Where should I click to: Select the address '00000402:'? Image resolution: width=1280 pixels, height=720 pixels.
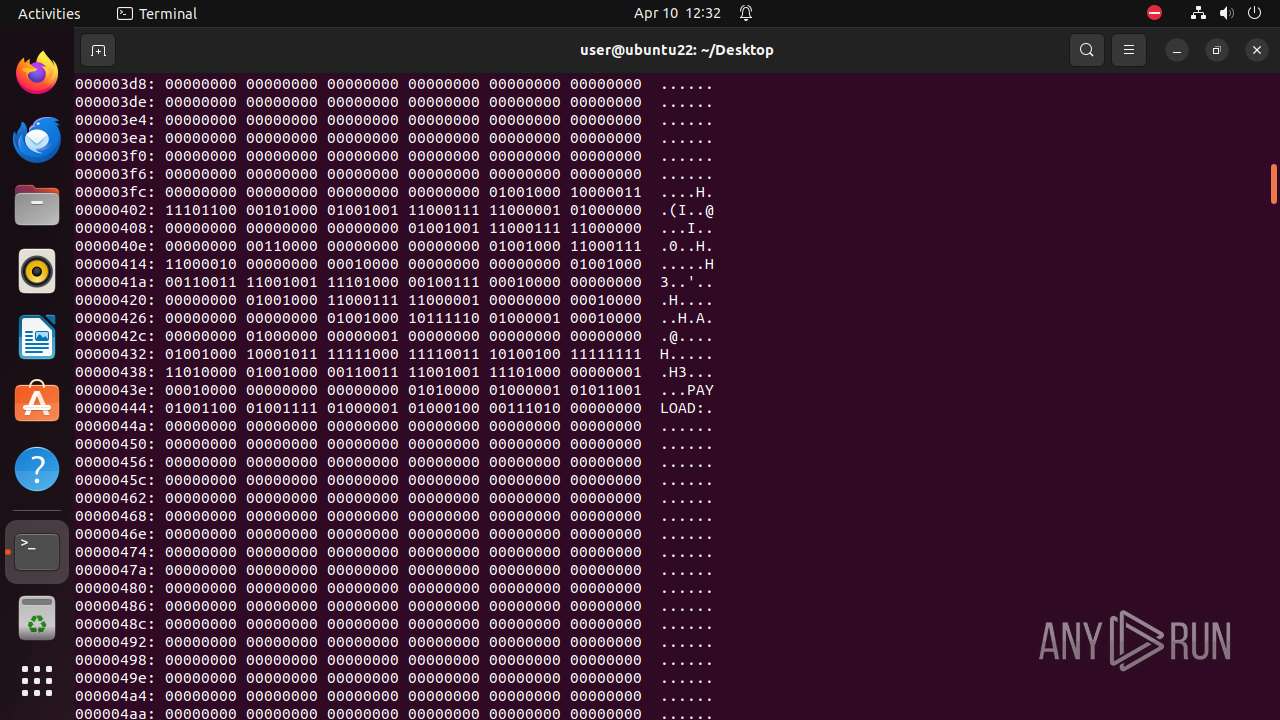click(x=115, y=210)
